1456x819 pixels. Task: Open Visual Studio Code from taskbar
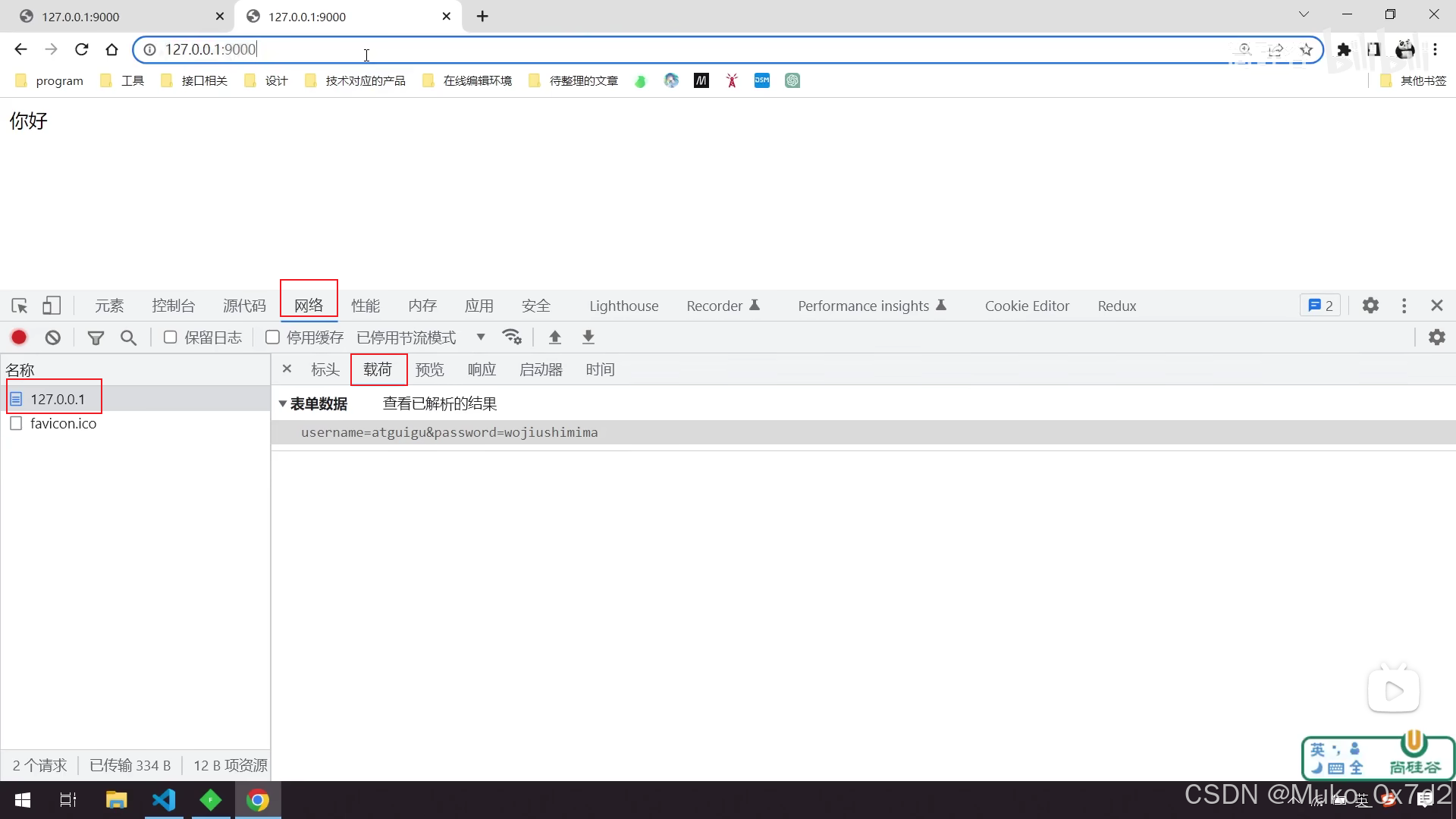tap(164, 800)
